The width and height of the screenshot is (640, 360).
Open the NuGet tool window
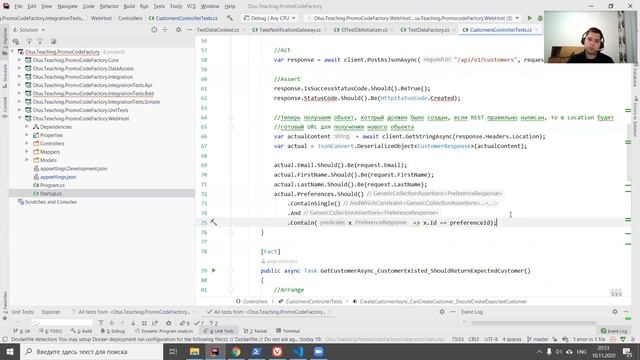pyautogui.click(x=255, y=331)
